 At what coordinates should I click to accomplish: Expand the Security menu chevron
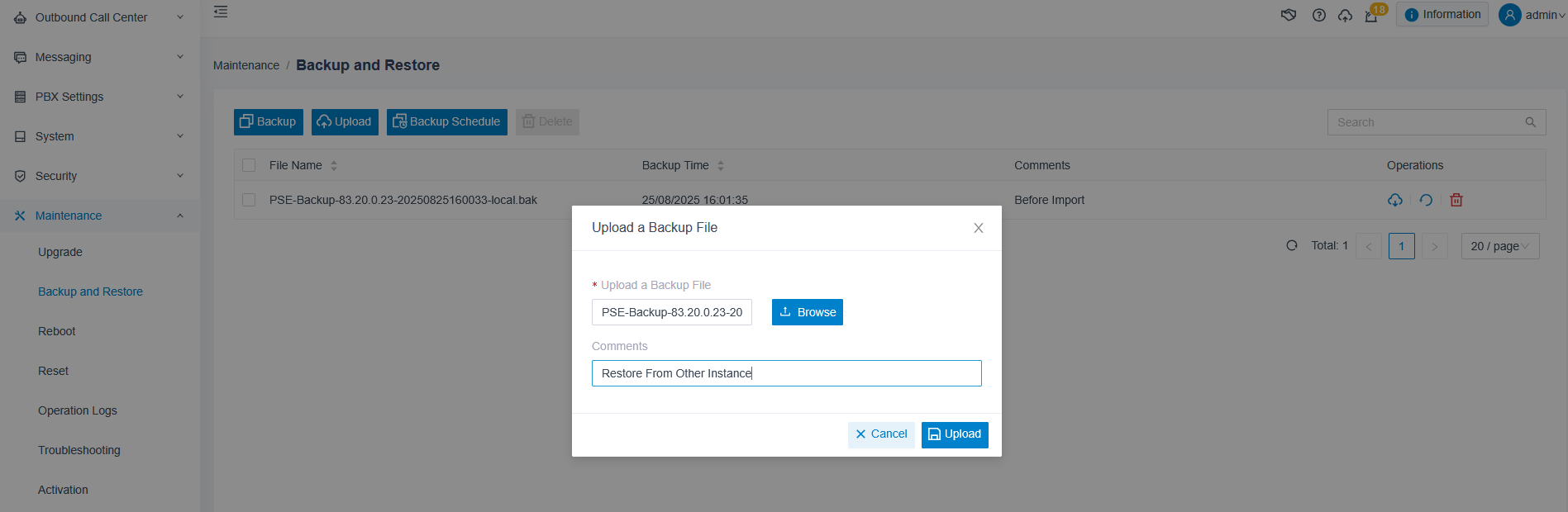(x=180, y=176)
